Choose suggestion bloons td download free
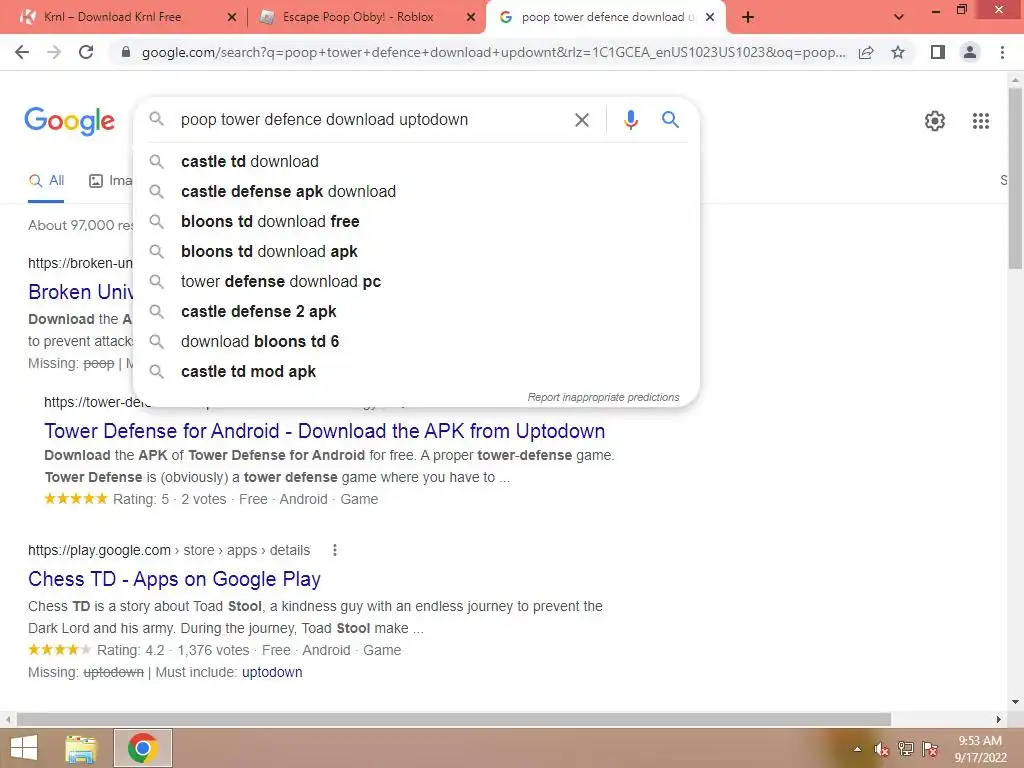1024x768 pixels. coord(416,221)
